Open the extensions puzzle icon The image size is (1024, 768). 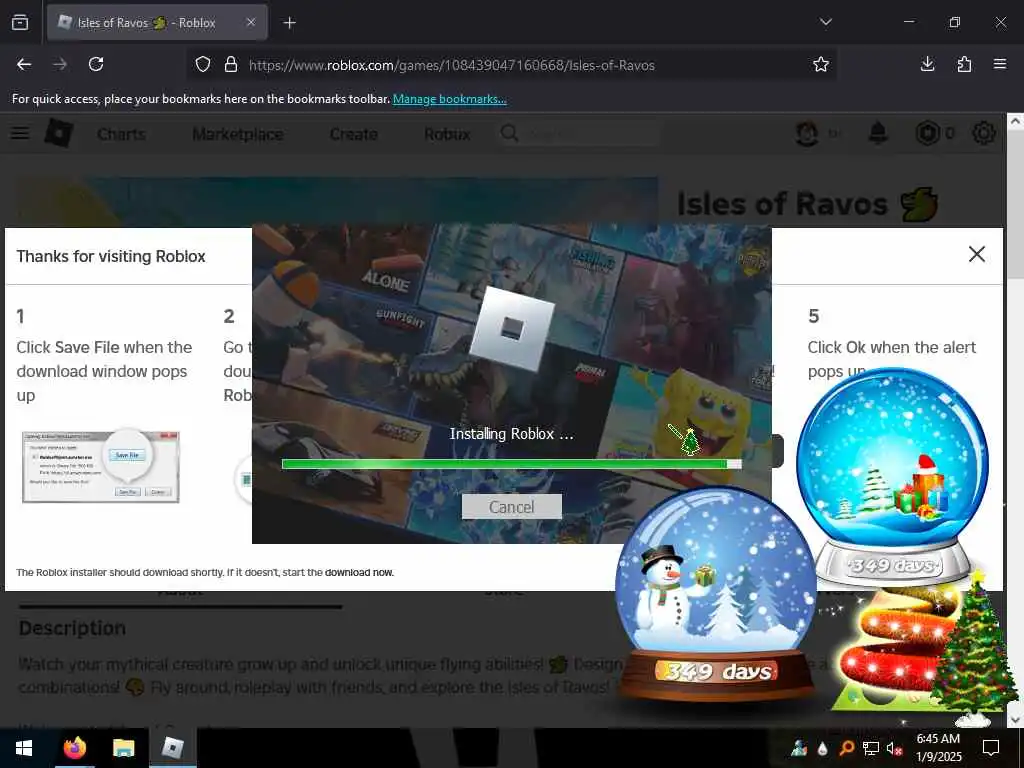pos(964,64)
